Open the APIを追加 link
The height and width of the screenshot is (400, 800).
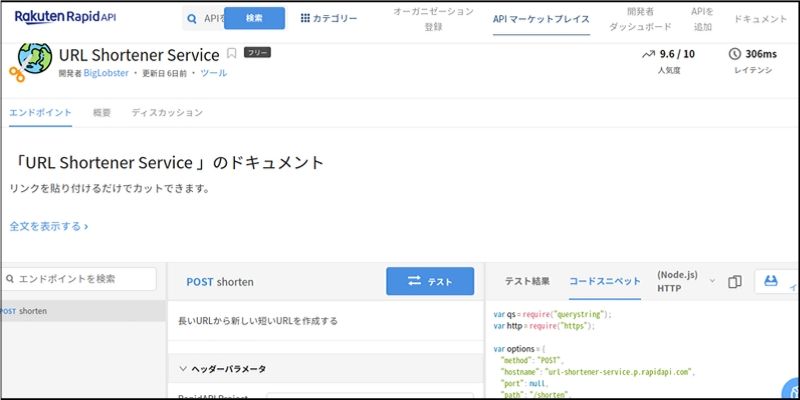(x=703, y=19)
